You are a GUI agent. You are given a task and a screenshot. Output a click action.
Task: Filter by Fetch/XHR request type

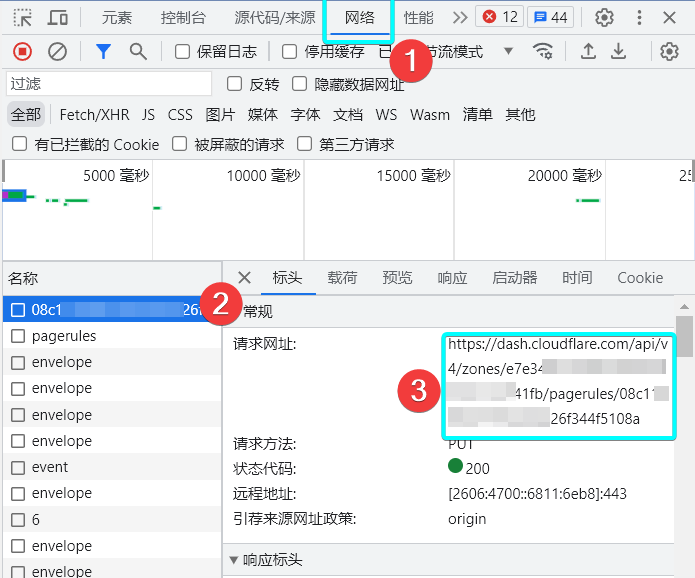(94, 115)
